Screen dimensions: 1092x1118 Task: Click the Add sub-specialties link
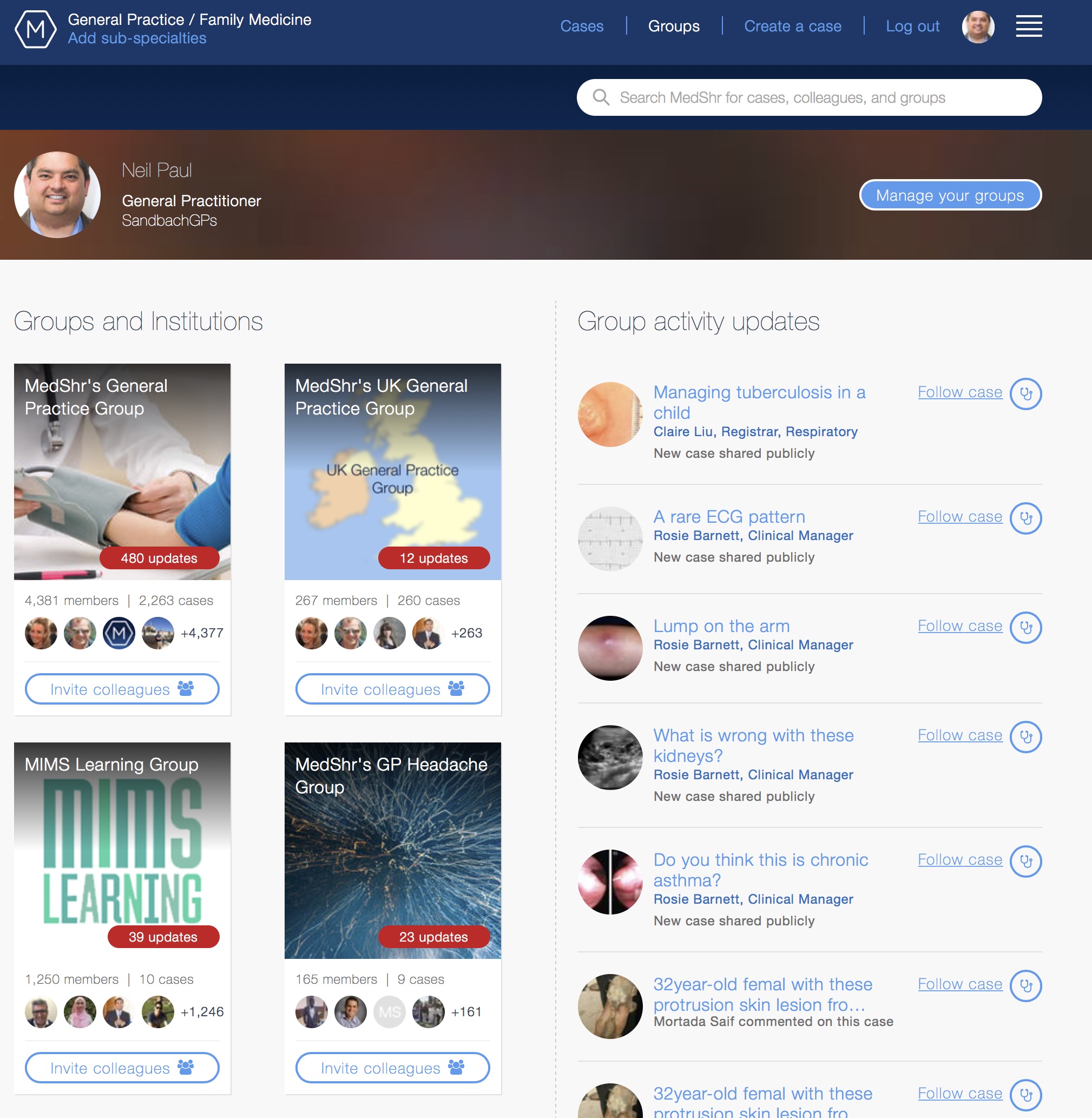click(137, 38)
